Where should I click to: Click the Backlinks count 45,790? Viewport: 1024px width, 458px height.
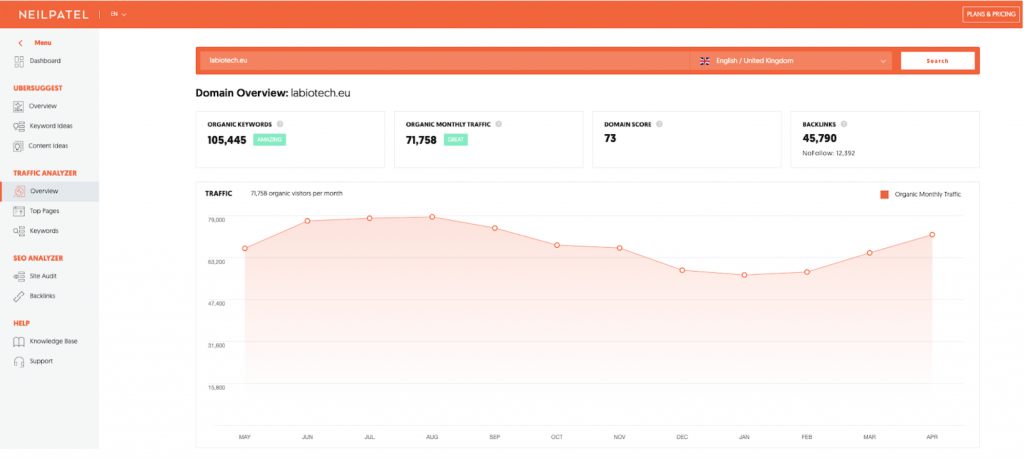(819, 139)
